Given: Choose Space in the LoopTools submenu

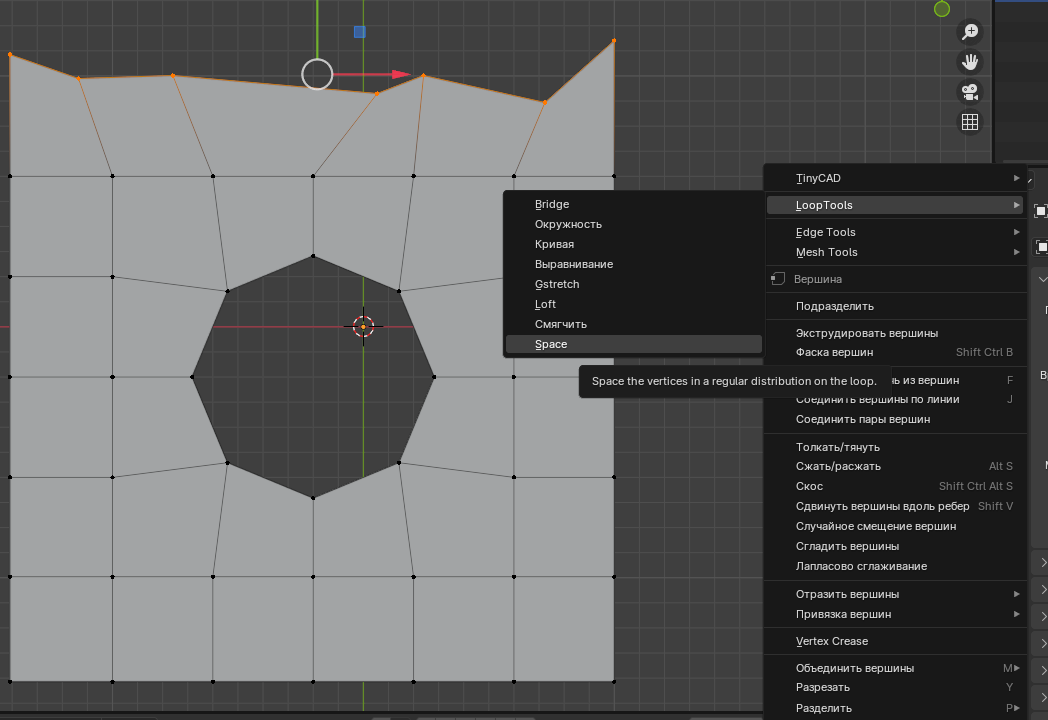Looking at the screenshot, I should [x=551, y=344].
